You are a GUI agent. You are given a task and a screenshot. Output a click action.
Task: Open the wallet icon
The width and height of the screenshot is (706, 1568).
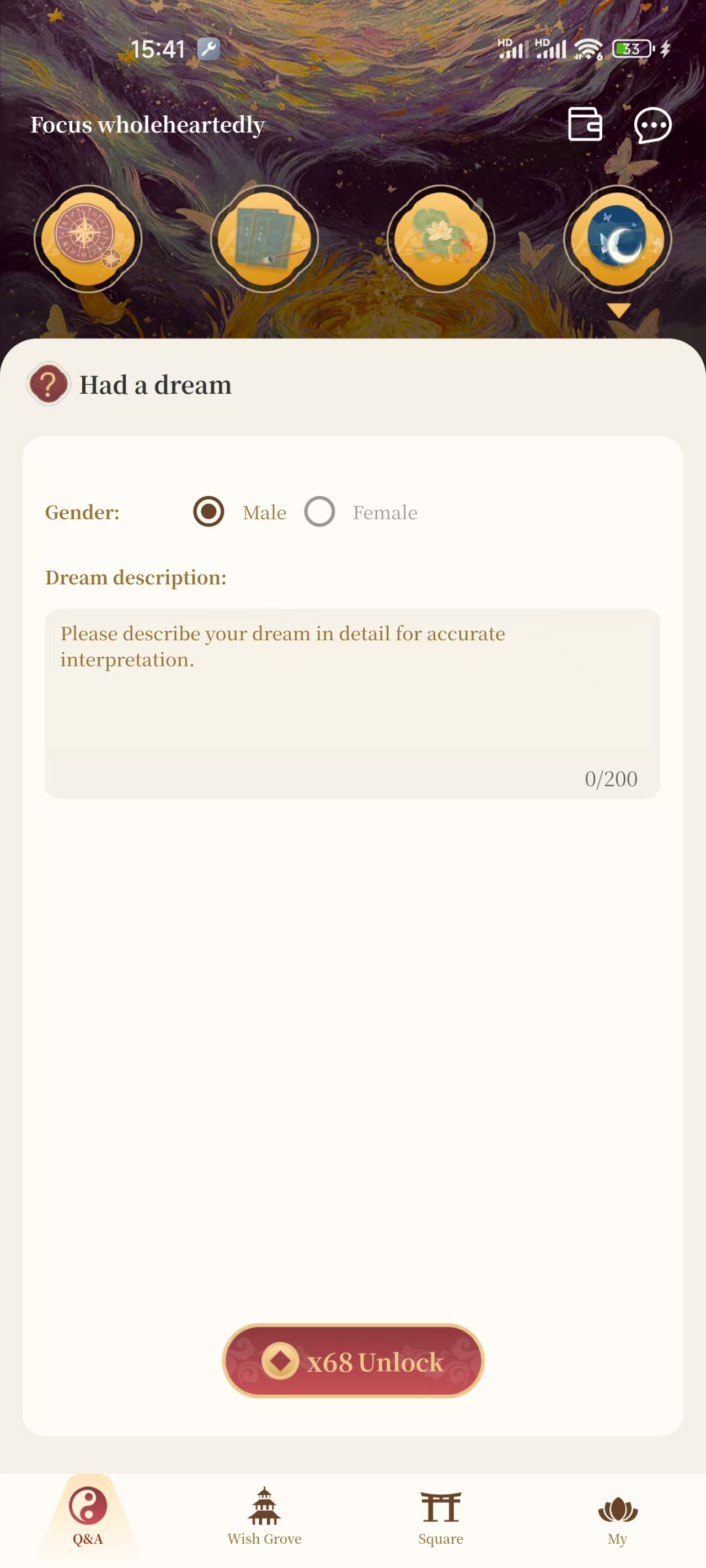[585, 125]
